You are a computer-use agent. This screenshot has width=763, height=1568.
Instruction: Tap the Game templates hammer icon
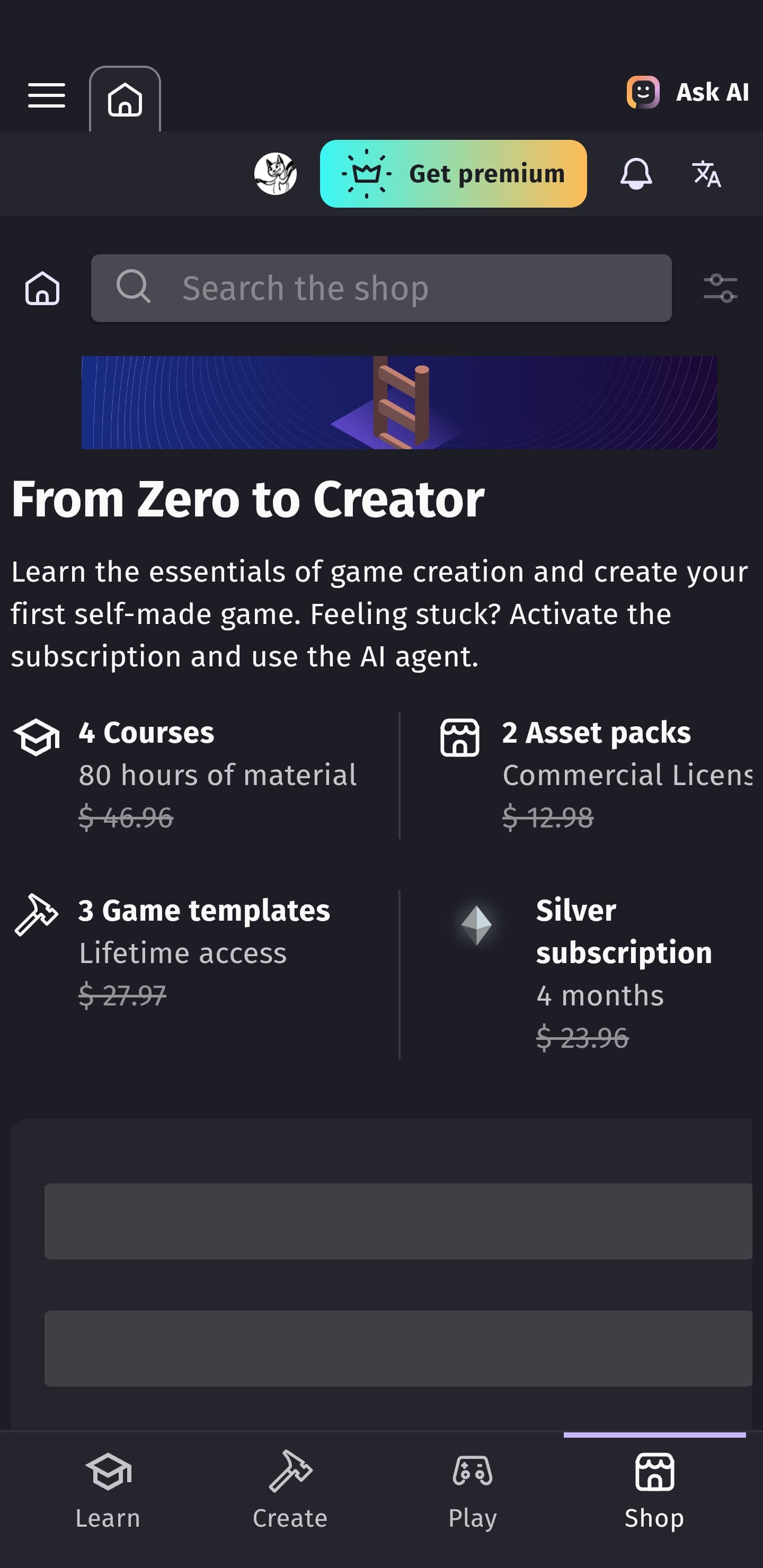[x=37, y=914]
